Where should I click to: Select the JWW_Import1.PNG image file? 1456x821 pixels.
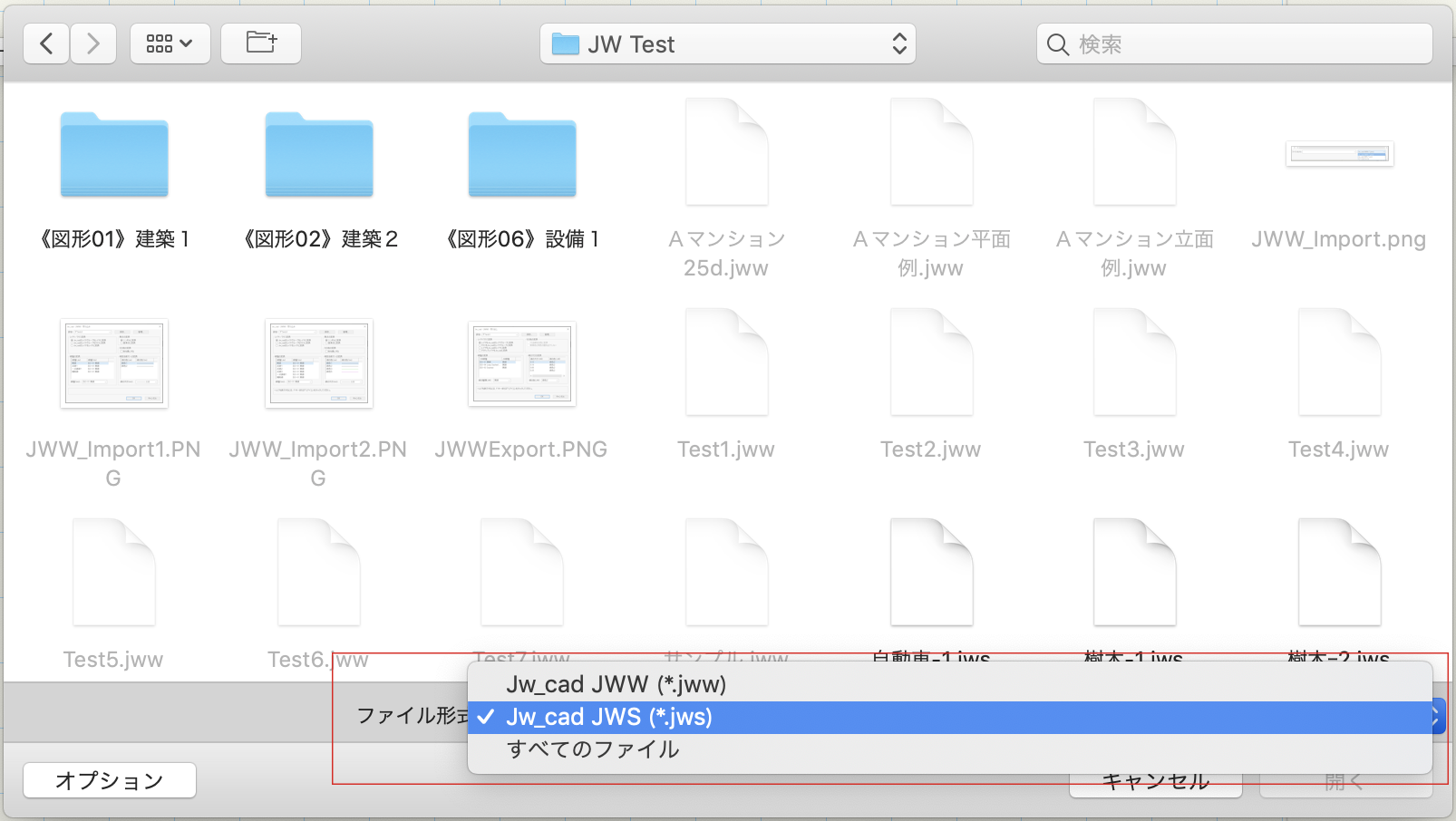coord(114,363)
